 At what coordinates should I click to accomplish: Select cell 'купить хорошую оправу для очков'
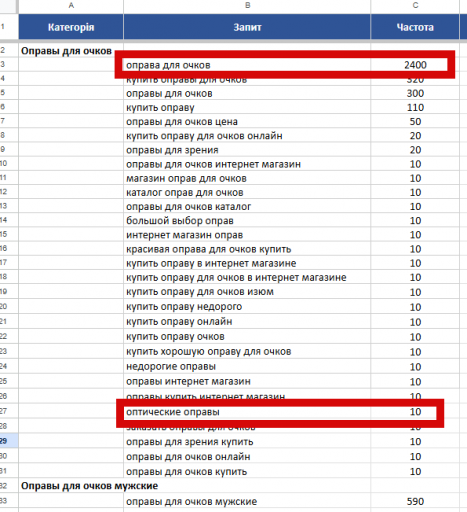point(247,352)
